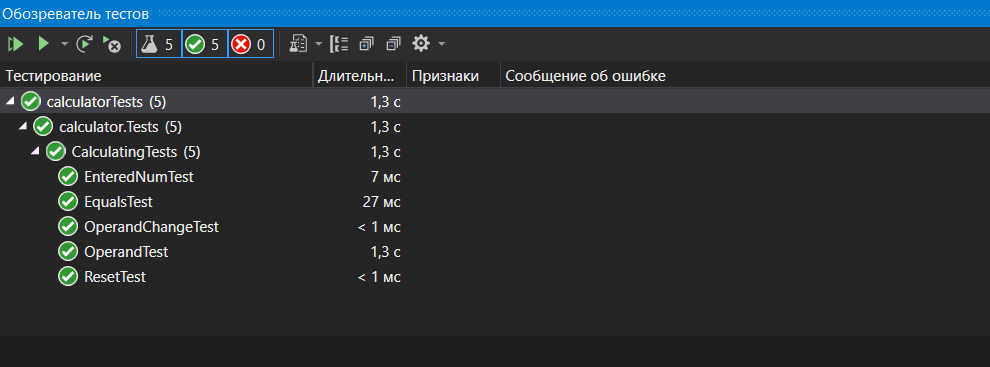
Task: Collapse the calculator.Tests namespace node
Action: click(x=23, y=126)
